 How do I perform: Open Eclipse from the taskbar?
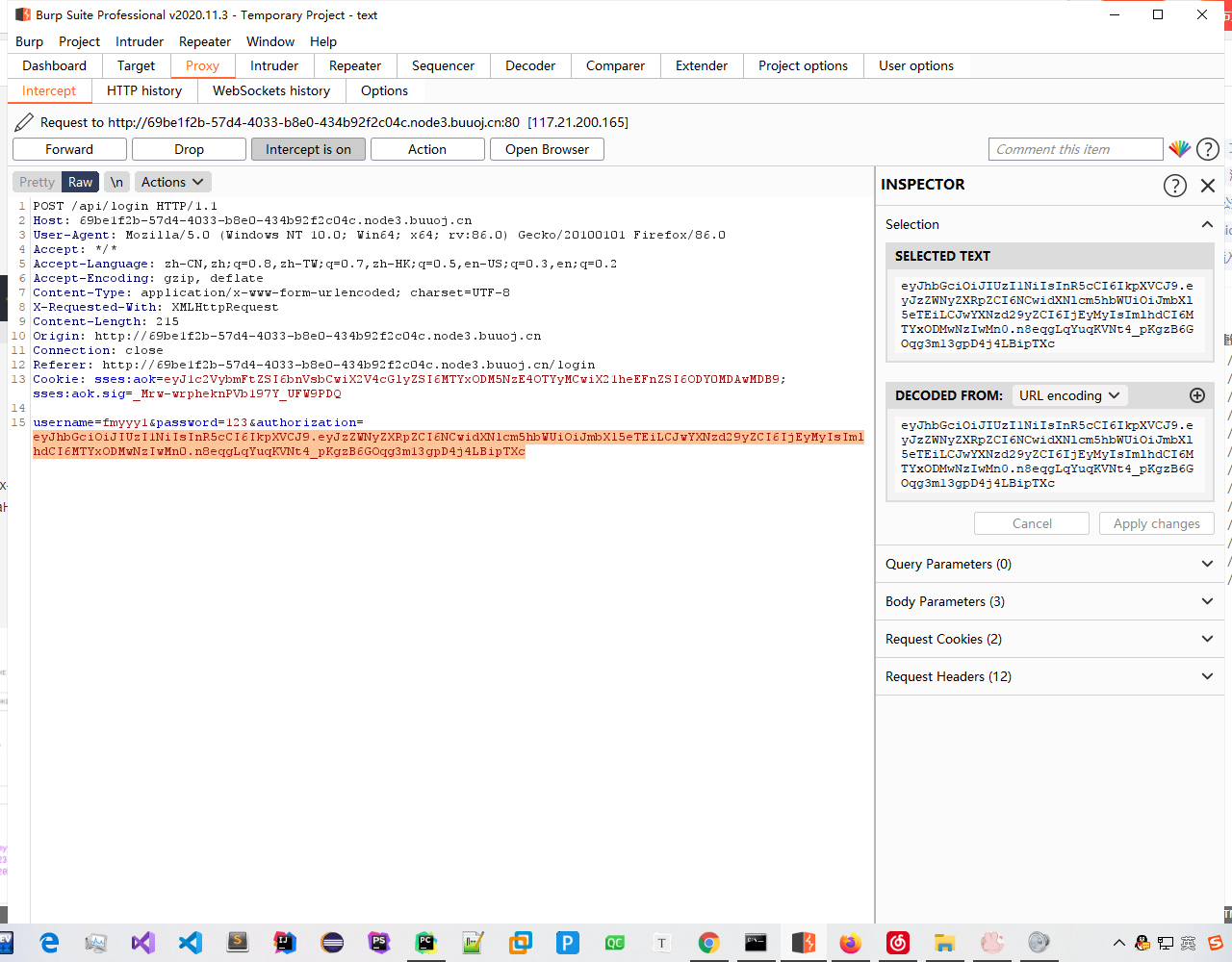(332, 943)
